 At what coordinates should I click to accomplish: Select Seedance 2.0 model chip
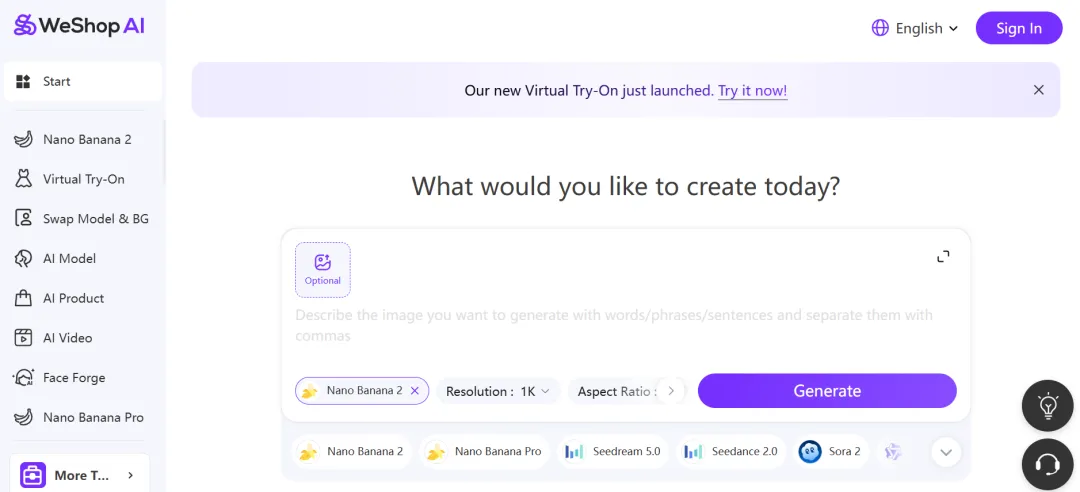[x=731, y=452]
